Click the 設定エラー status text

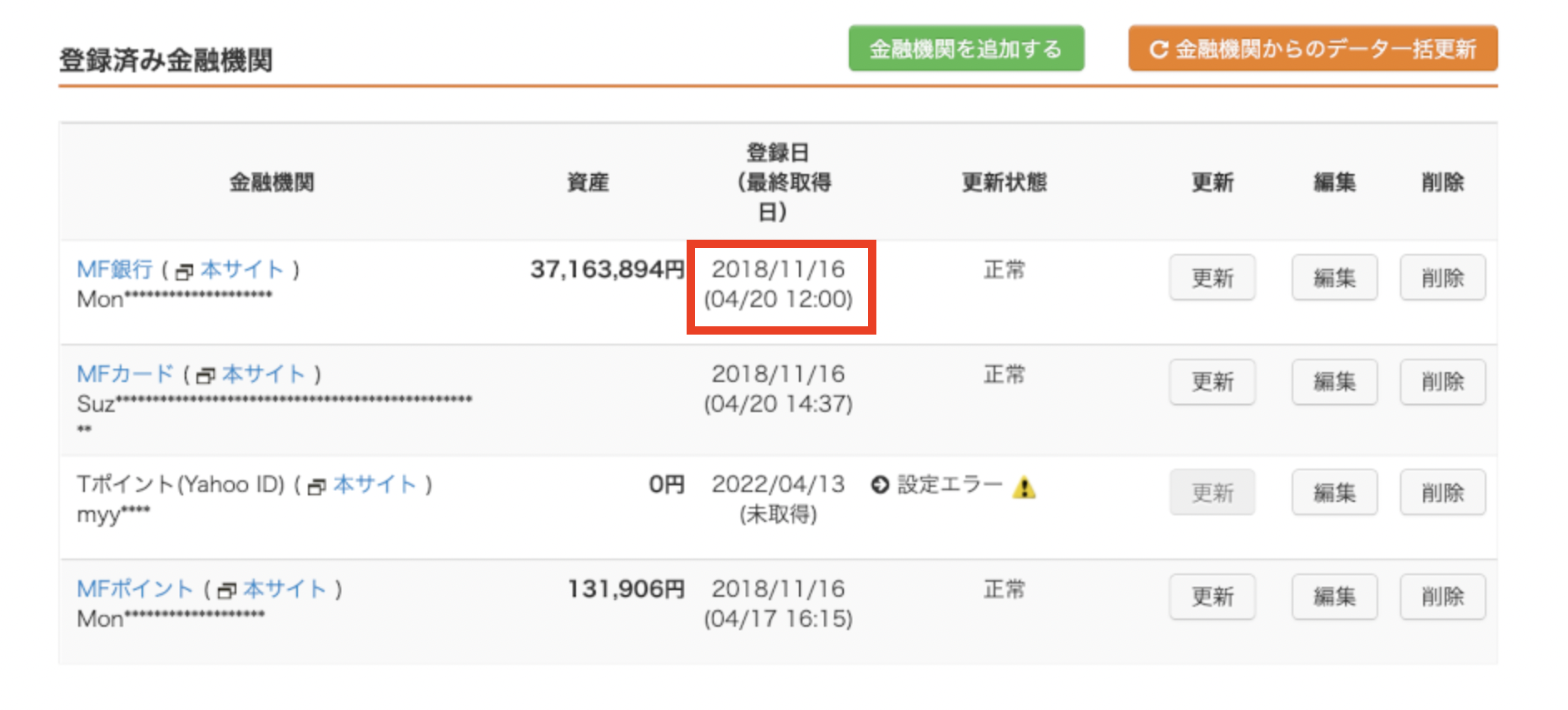pos(950,484)
